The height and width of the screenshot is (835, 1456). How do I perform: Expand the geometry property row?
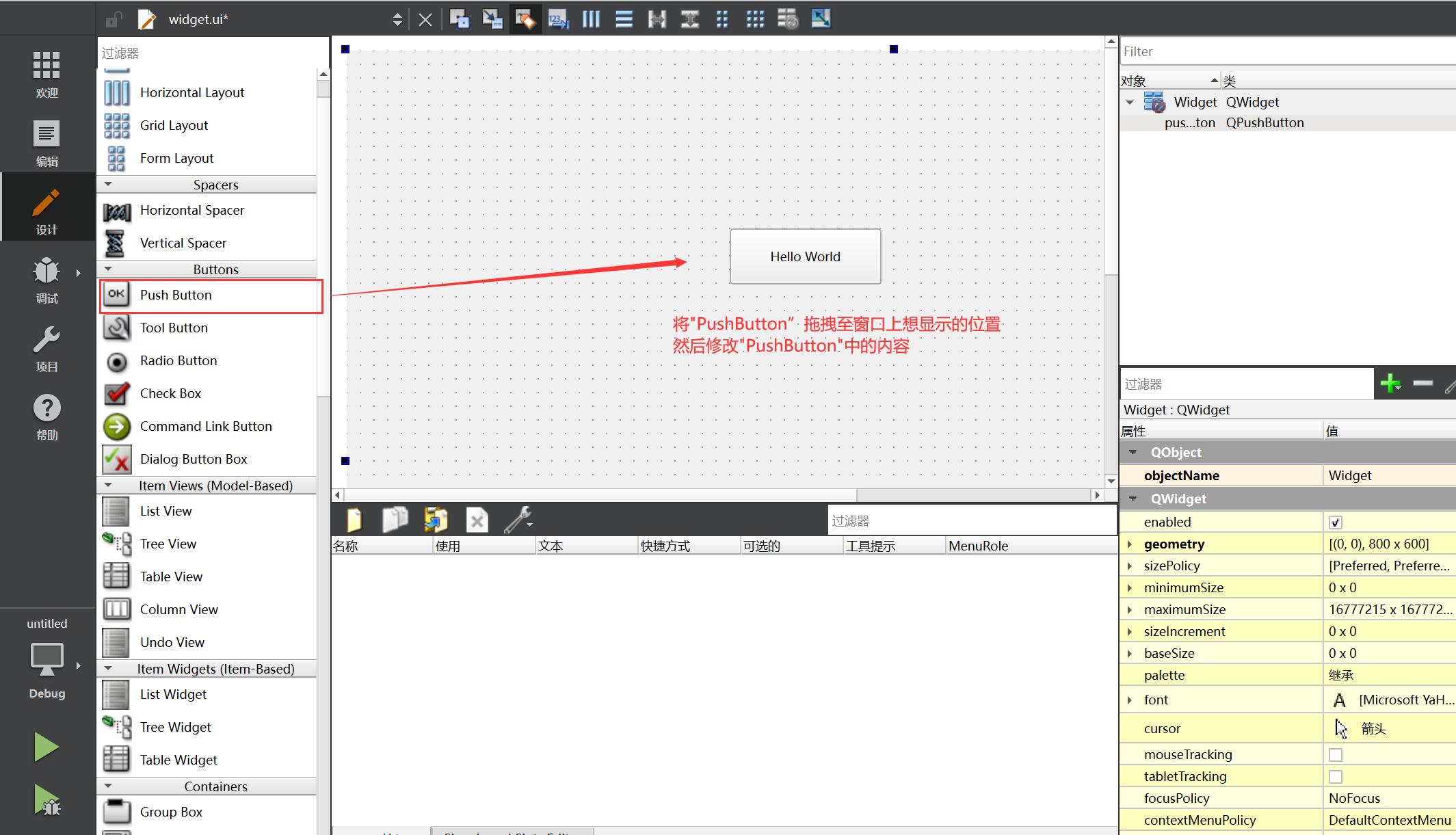pos(1129,544)
